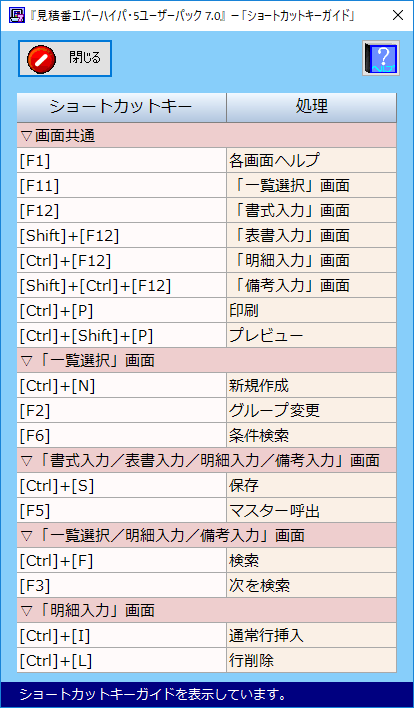Collapse the 画面共通 section triangle
Screen dimensions: 414x708
point(26,136)
